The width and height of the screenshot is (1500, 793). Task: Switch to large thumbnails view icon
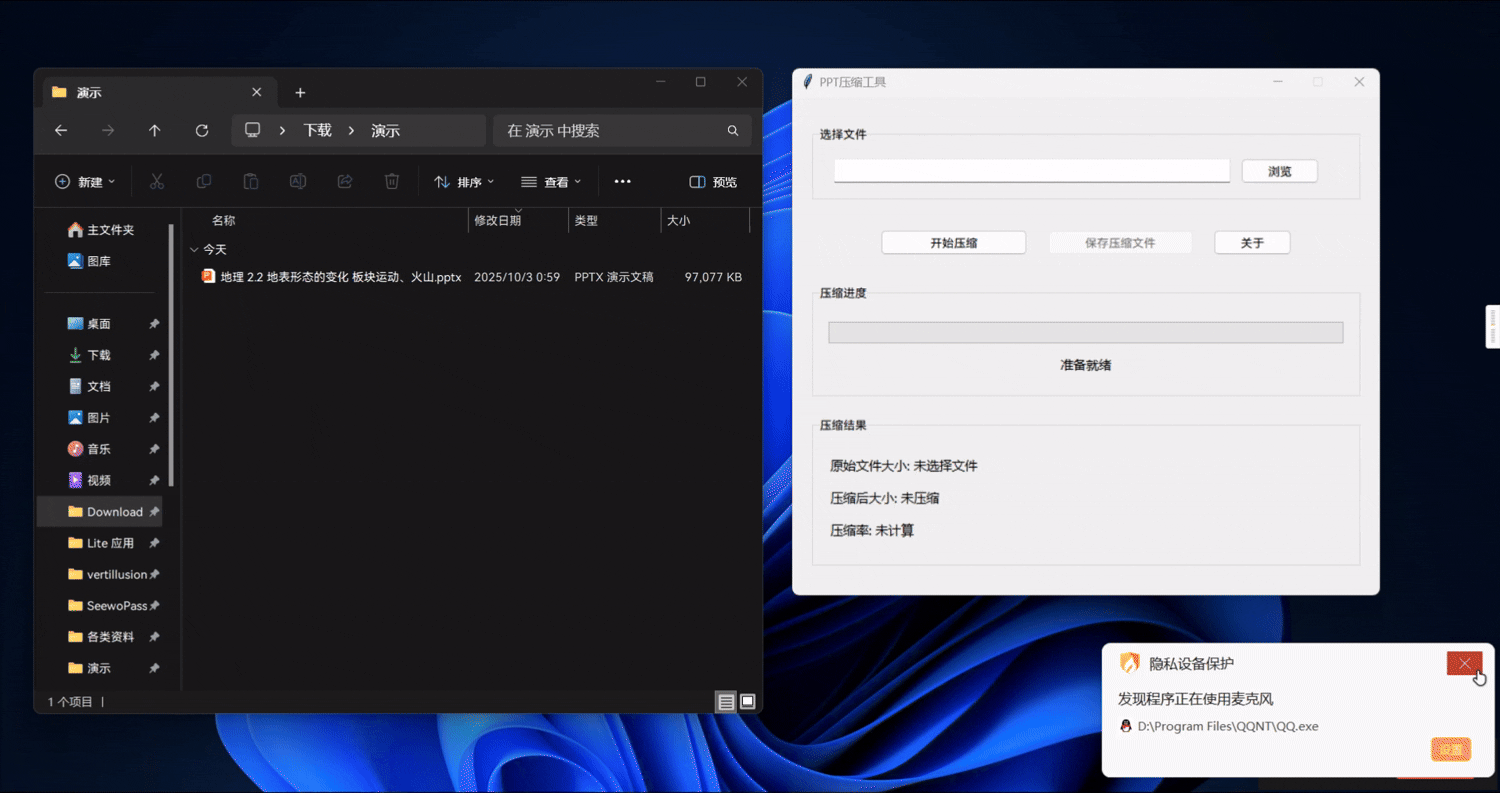pyautogui.click(x=747, y=701)
